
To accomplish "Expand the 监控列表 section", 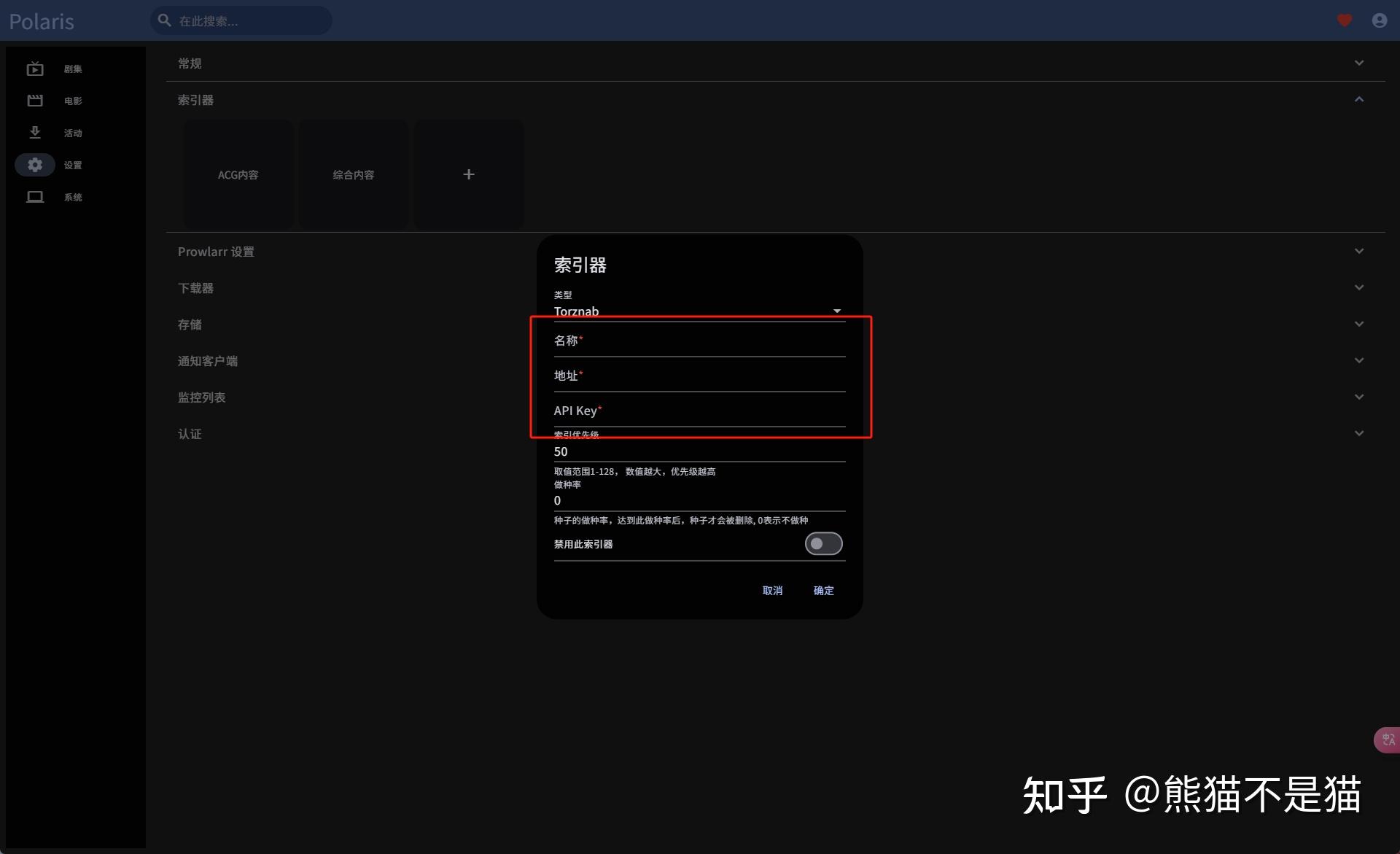I will pyautogui.click(x=1359, y=397).
